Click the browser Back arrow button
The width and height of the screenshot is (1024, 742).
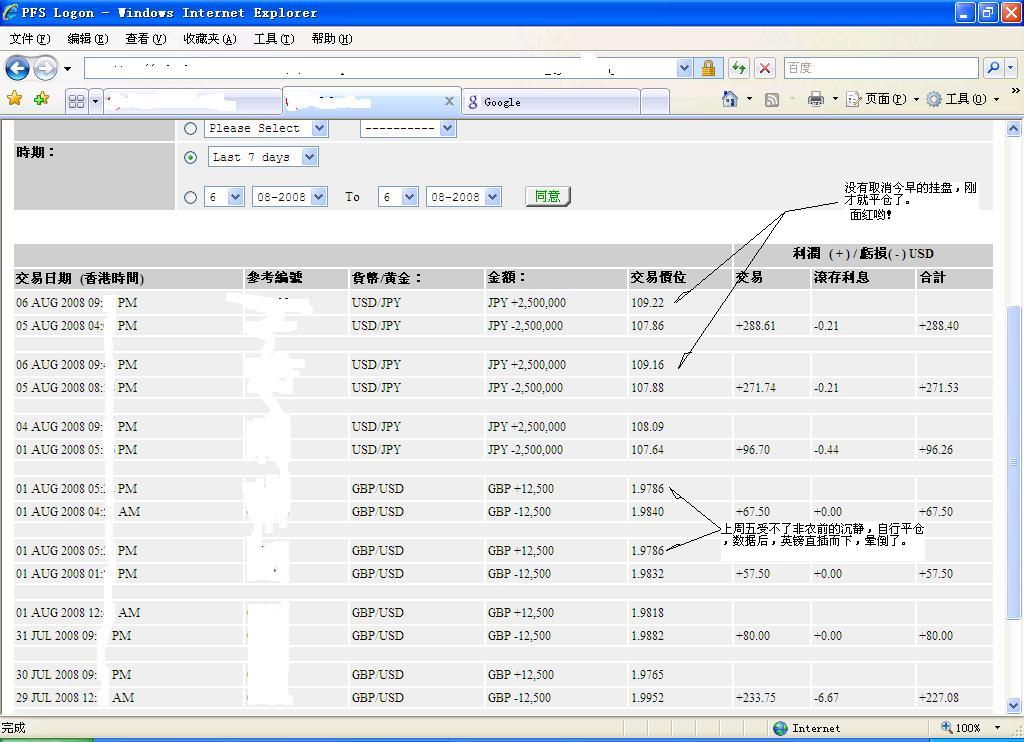pos(17,68)
